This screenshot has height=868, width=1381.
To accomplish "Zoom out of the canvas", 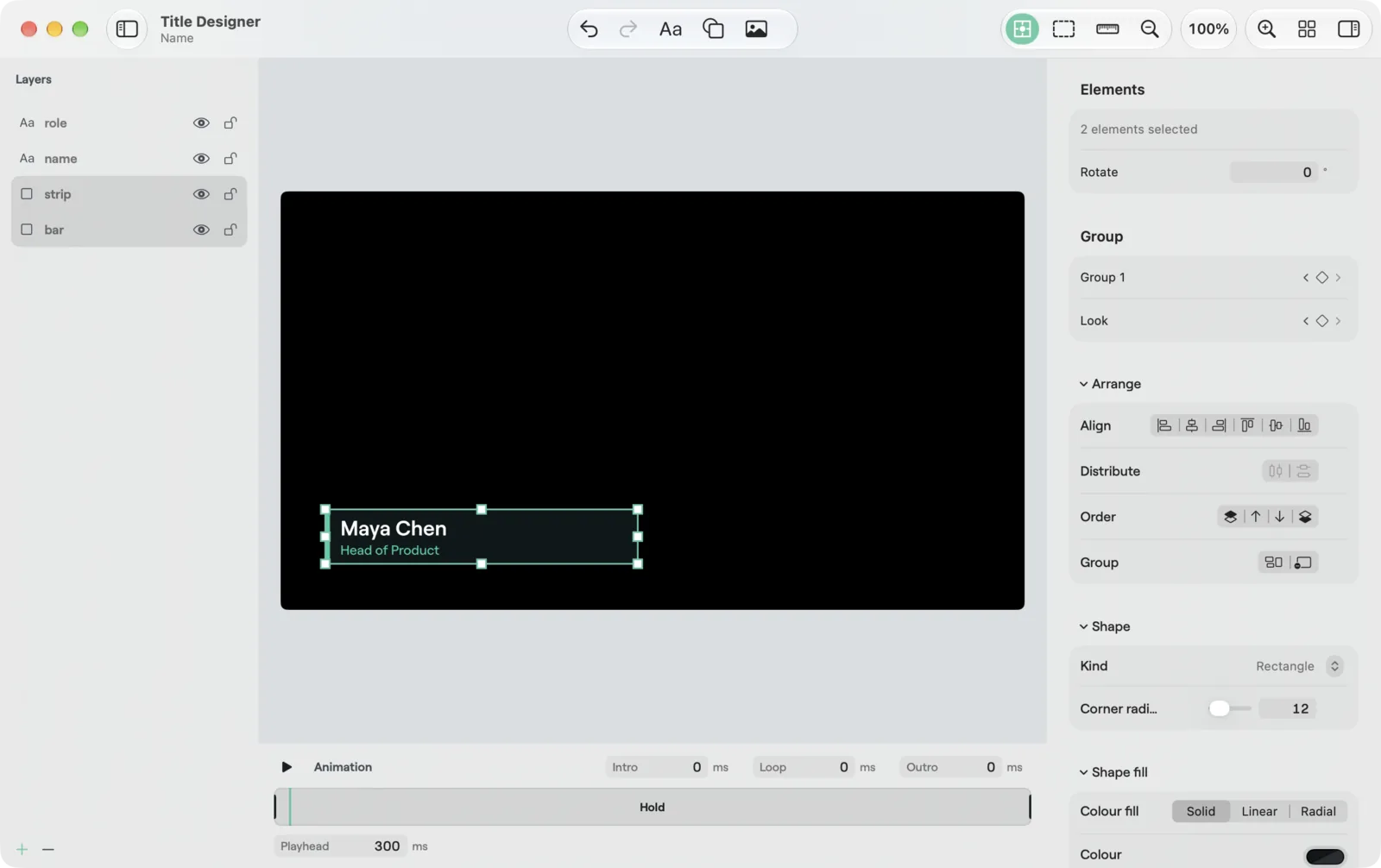I will 1150,28.
